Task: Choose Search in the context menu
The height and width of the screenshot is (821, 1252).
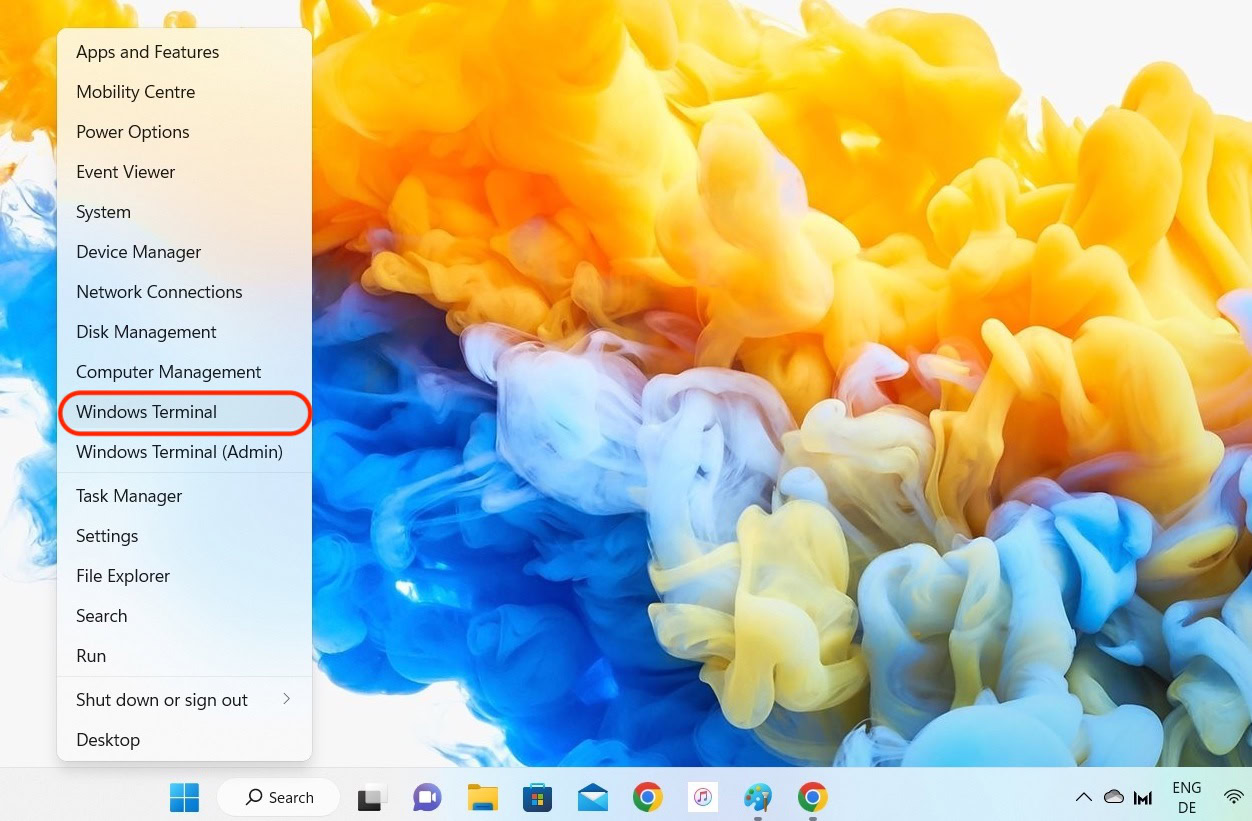Action: point(185,616)
